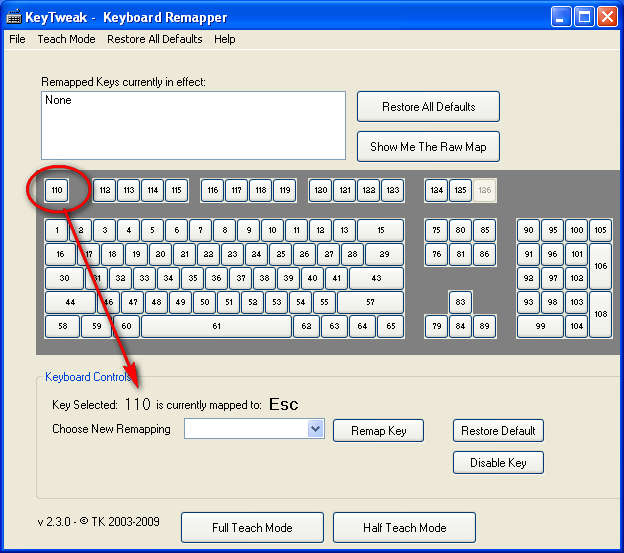Start Half Teach Mode
This screenshot has width=624, height=553.
[404, 528]
